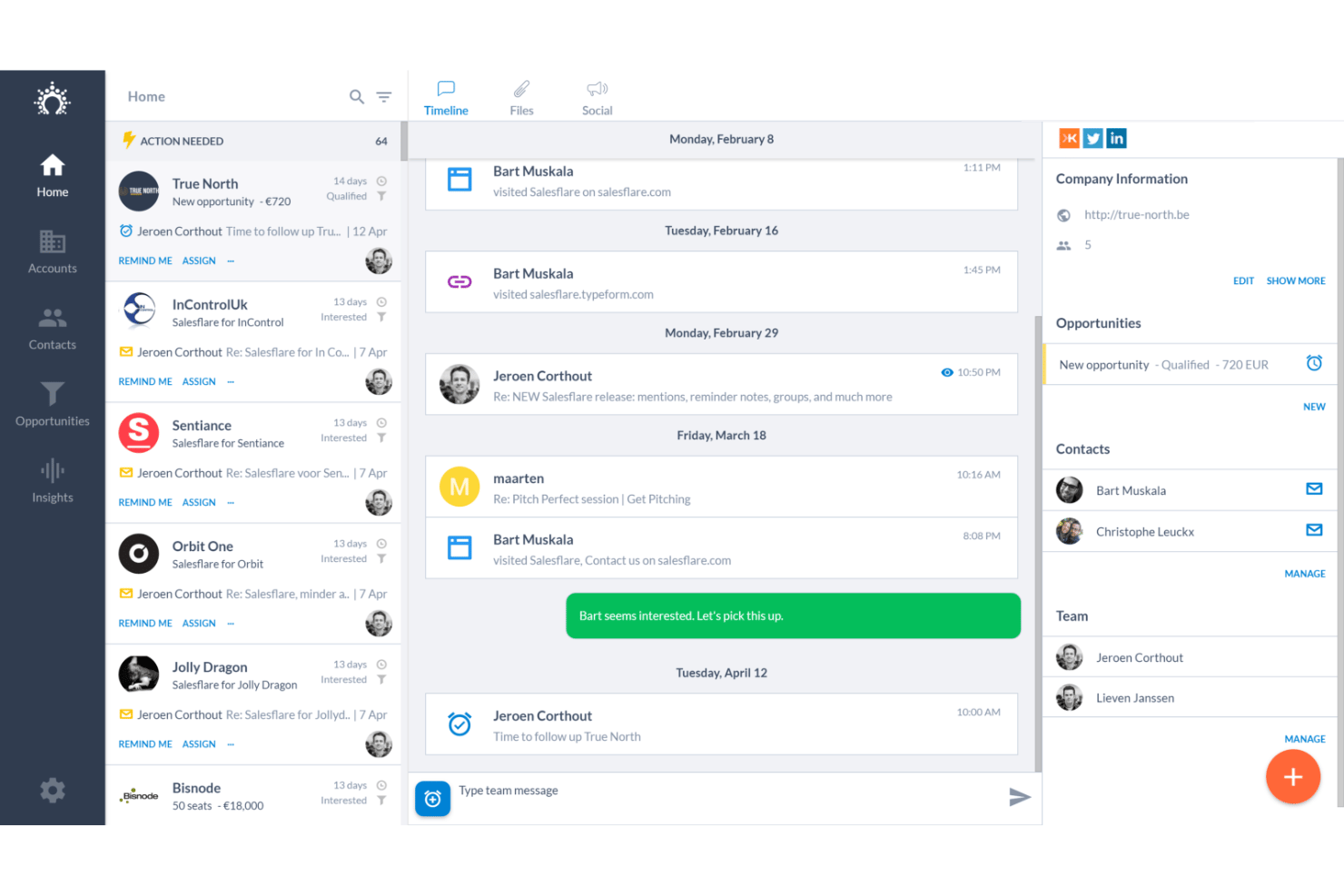Open more options on InControlUk row
Screen dimensions: 1344x896
[x=231, y=382]
